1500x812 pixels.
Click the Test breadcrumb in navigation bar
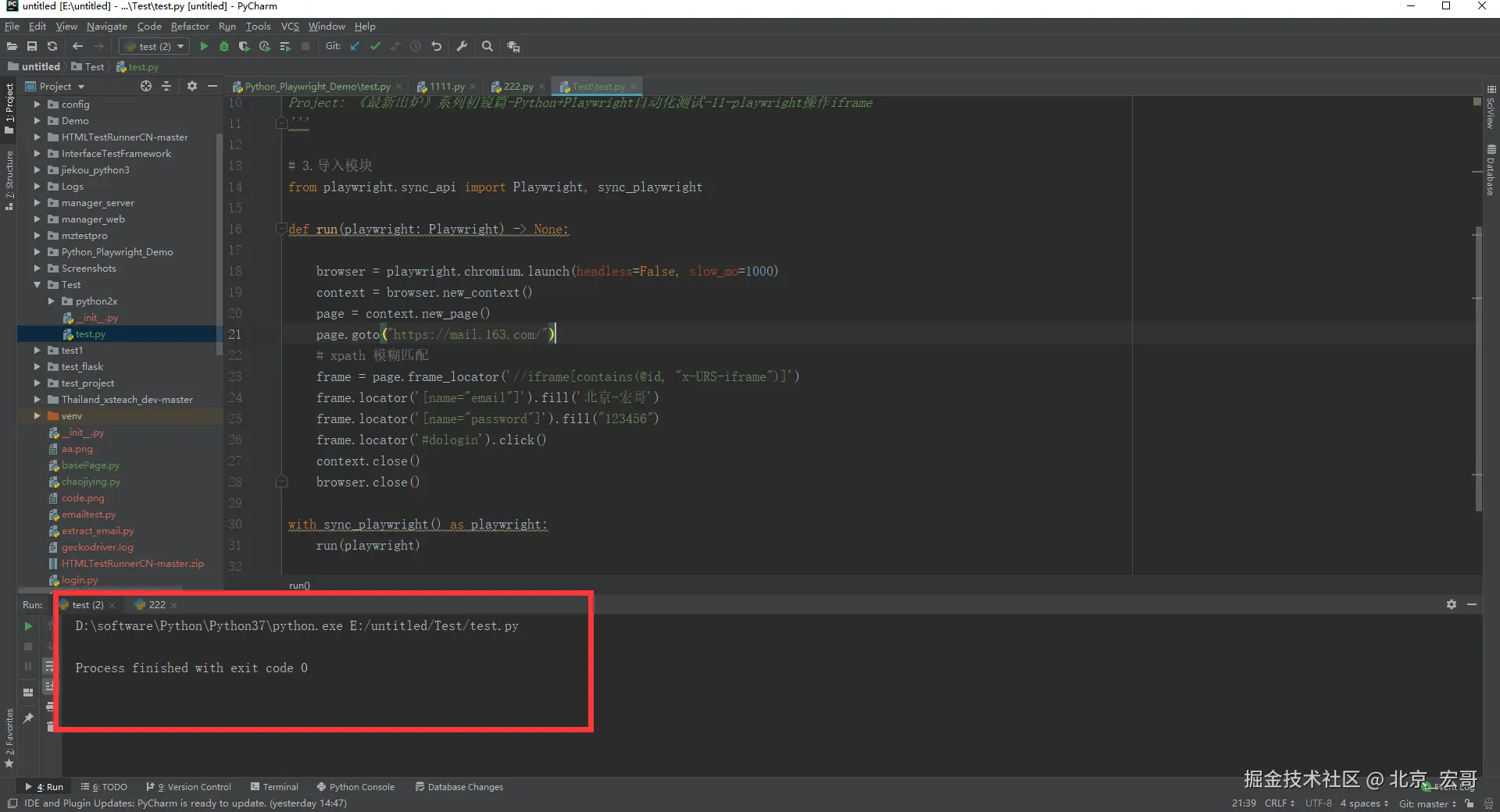[x=87, y=67]
